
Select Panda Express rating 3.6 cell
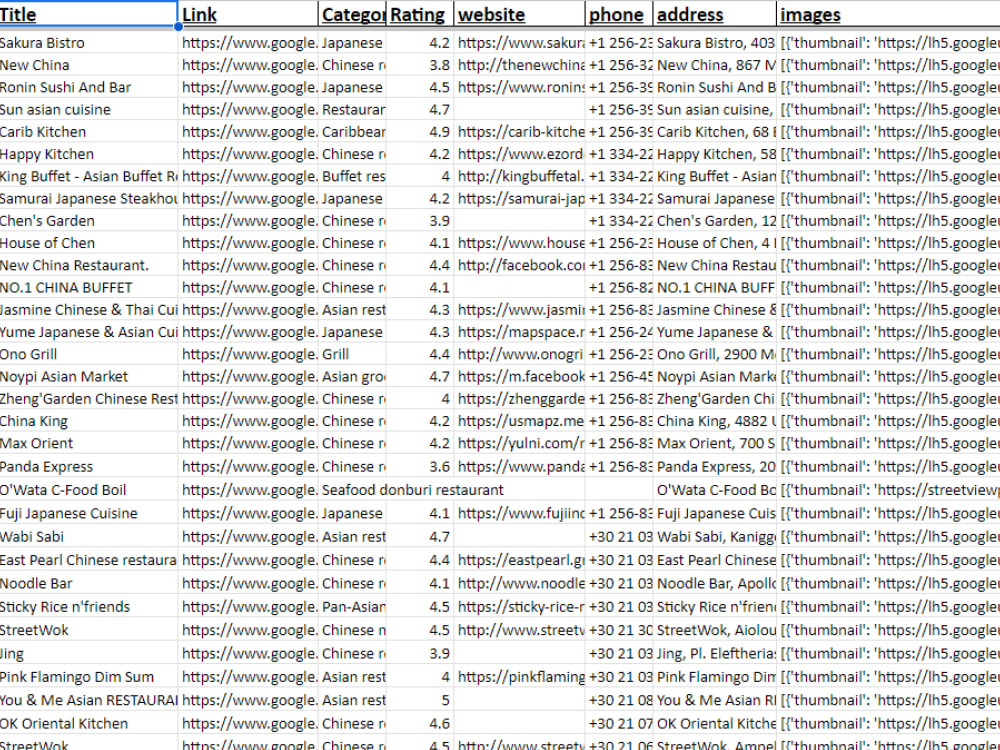click(x=420, y=467)
